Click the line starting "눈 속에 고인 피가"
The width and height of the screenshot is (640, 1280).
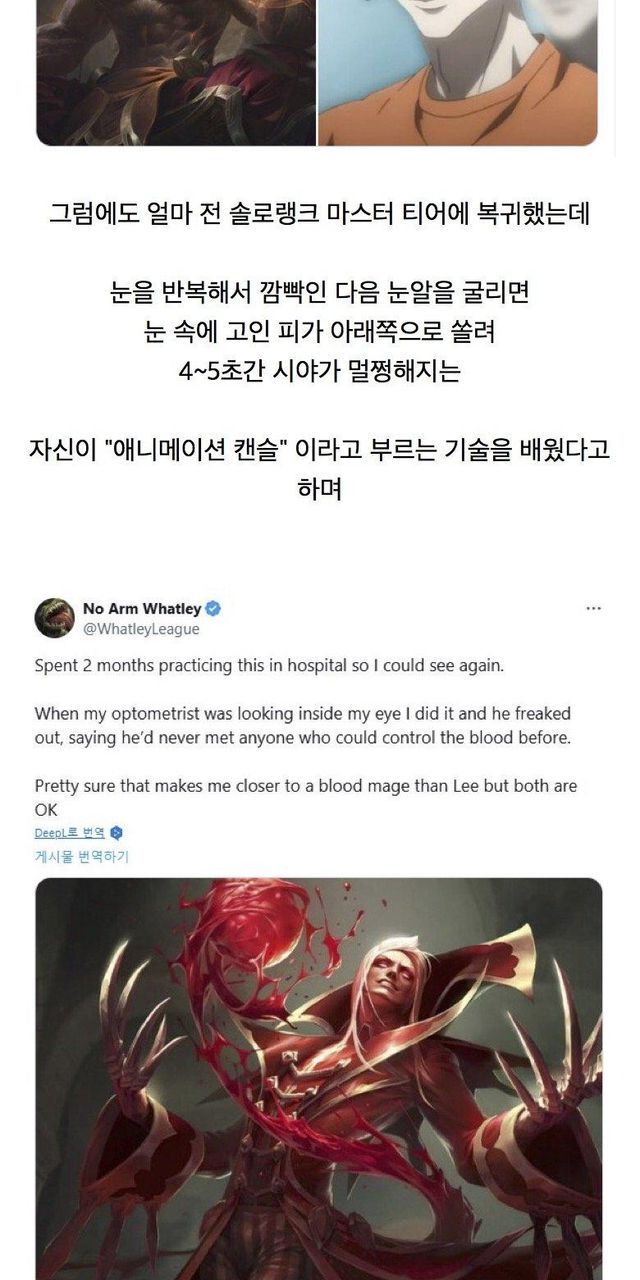[x=319, y=332]
